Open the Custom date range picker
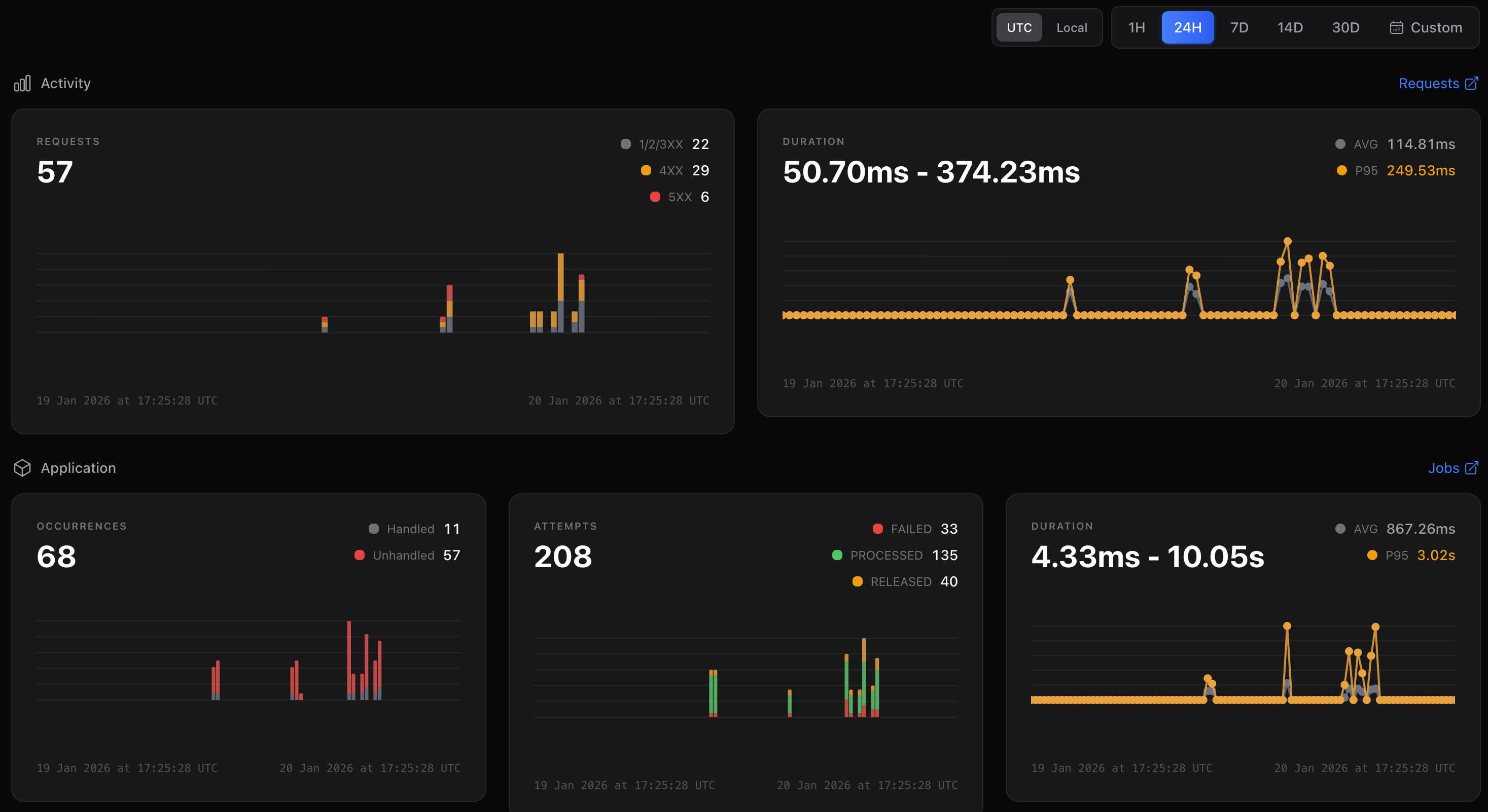This screenshot has height=812, width=1488. [x=1426, y=27]
